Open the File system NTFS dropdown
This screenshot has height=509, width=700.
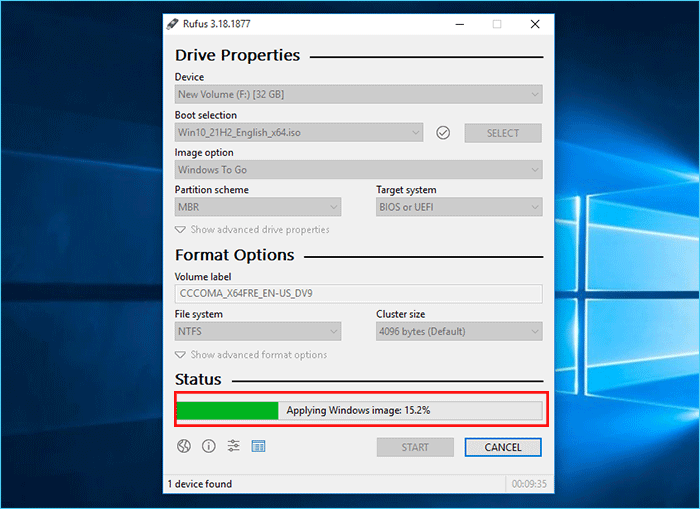pyautogui.click(x=258, y=331)
